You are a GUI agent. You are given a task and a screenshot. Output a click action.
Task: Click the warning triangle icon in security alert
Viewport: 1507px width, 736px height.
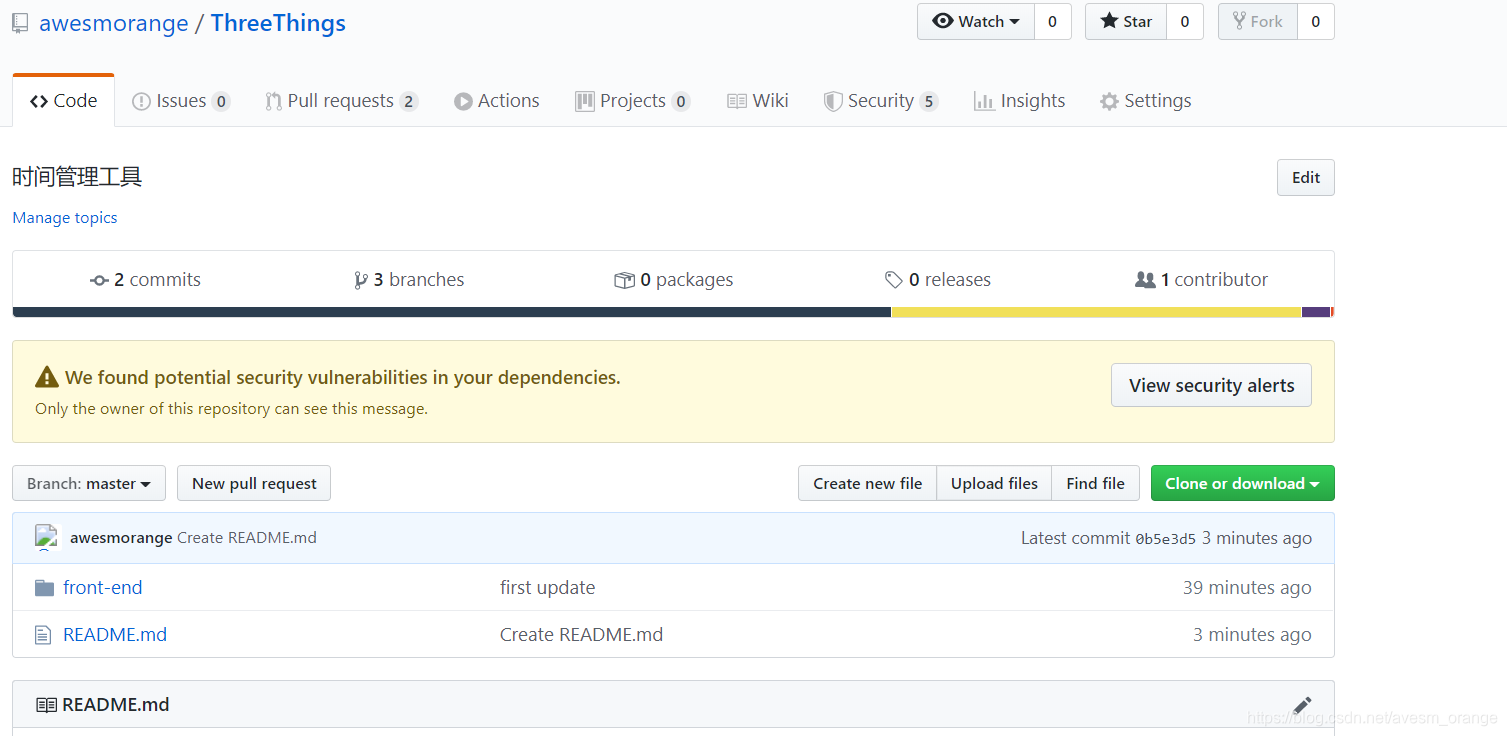[47, 377]
